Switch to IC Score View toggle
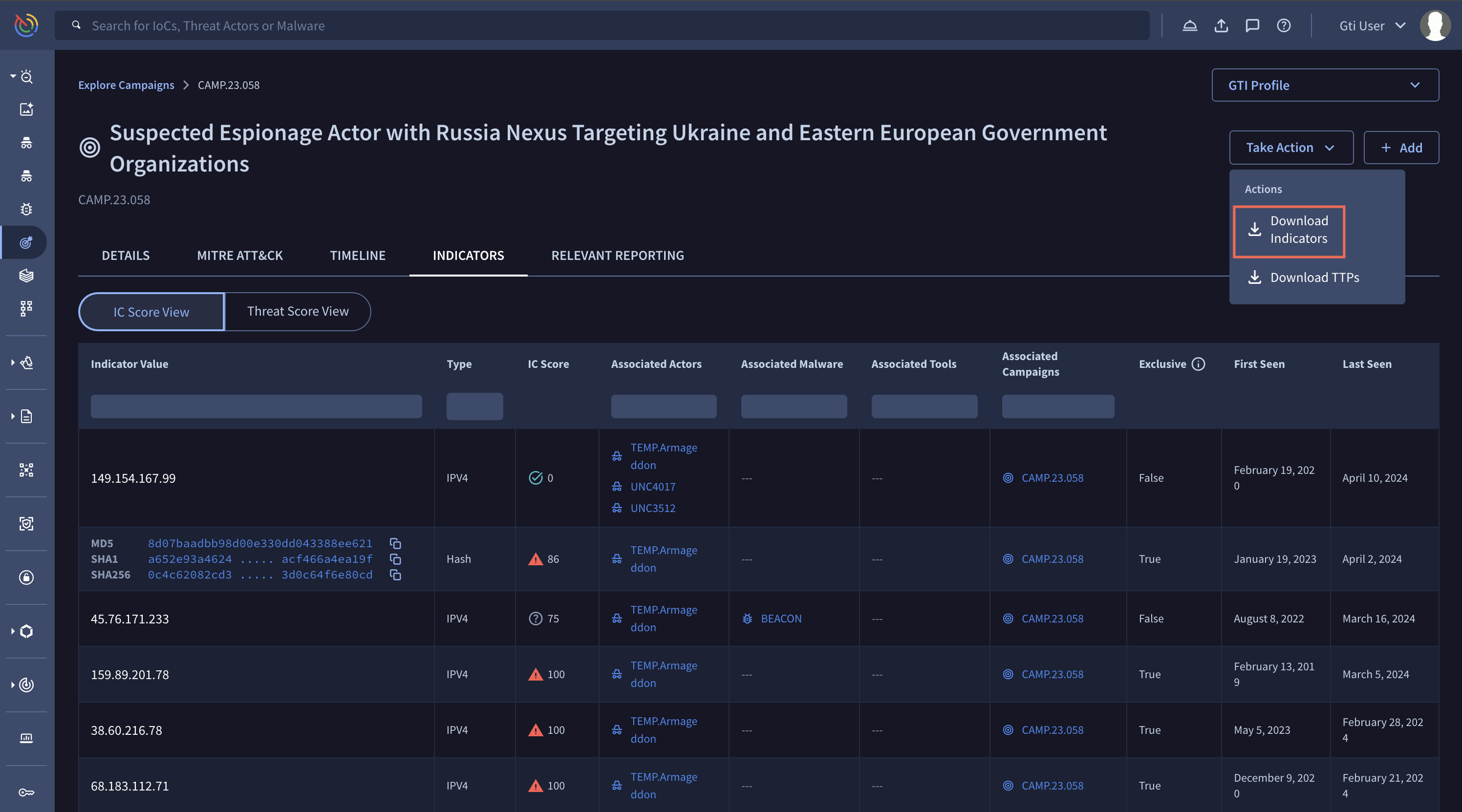 point(151,311)
